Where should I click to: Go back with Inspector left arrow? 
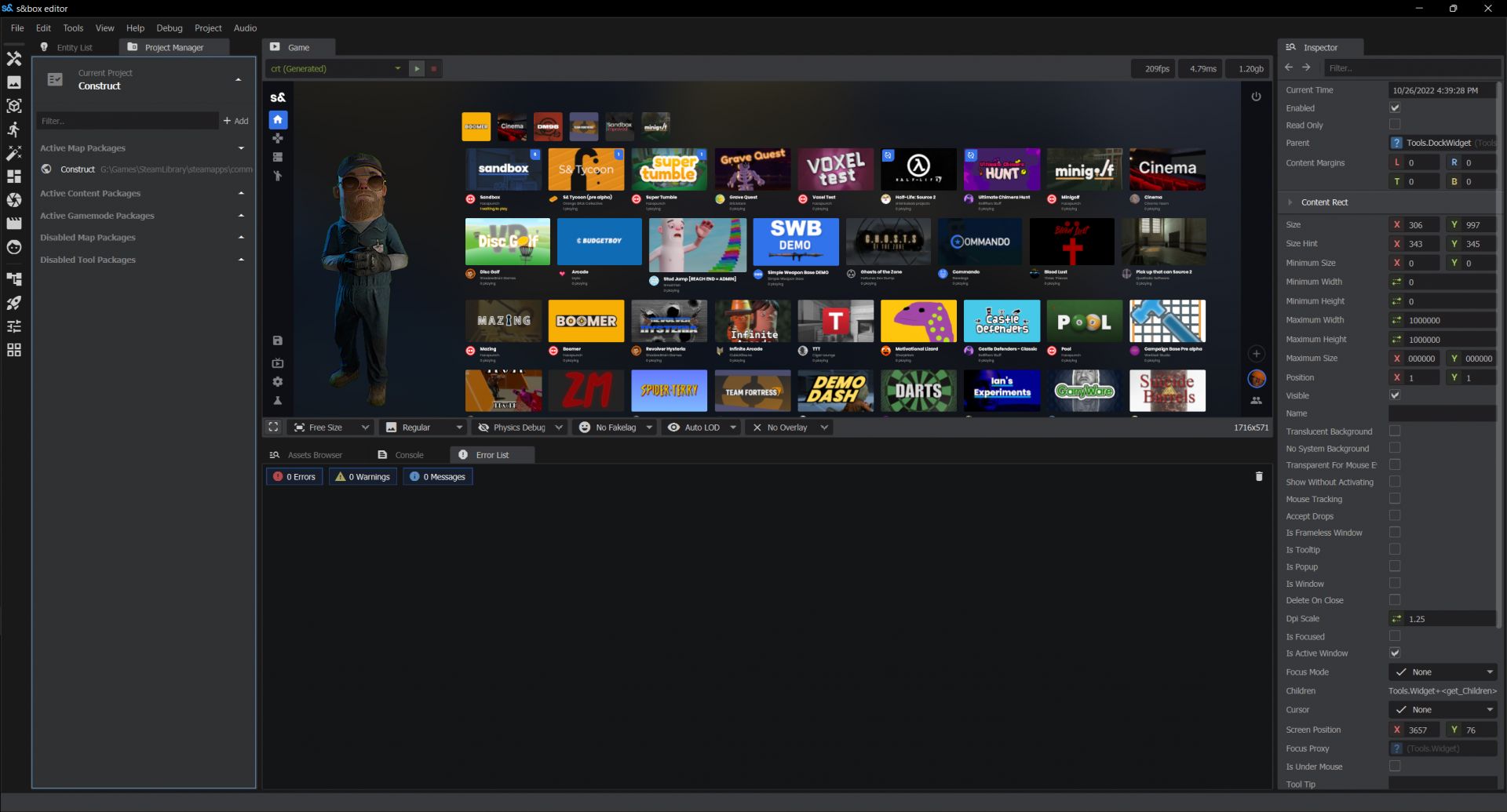(x=1289, y=68)
